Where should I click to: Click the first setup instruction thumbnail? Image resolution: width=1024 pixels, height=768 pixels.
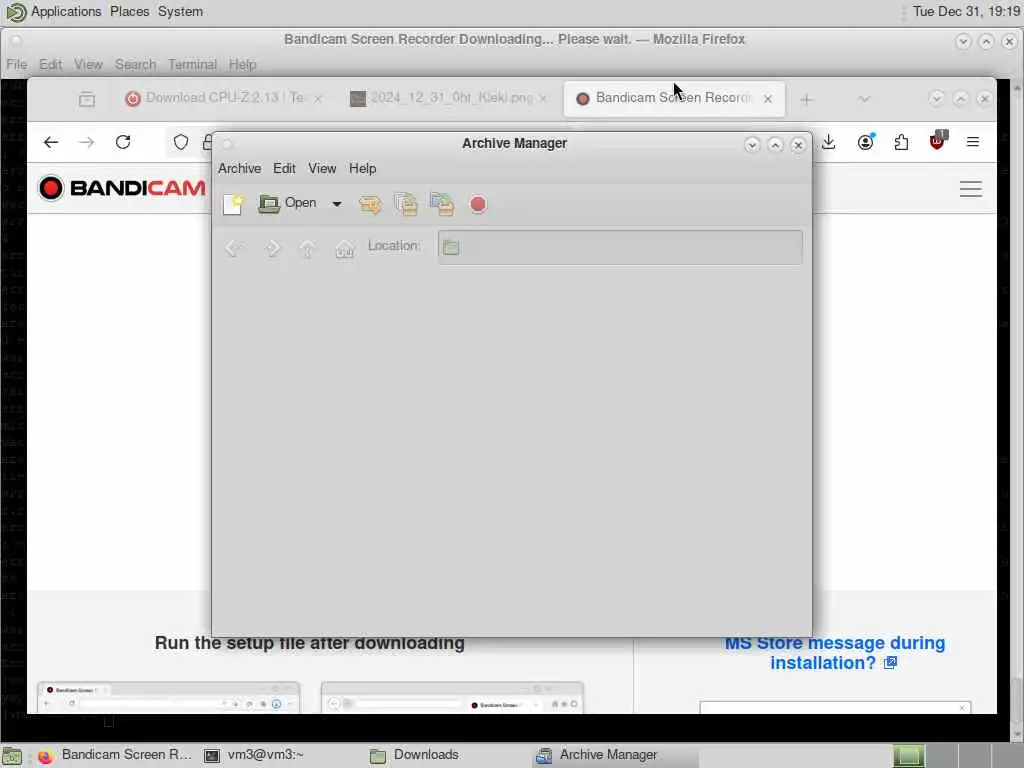point(168,697)
